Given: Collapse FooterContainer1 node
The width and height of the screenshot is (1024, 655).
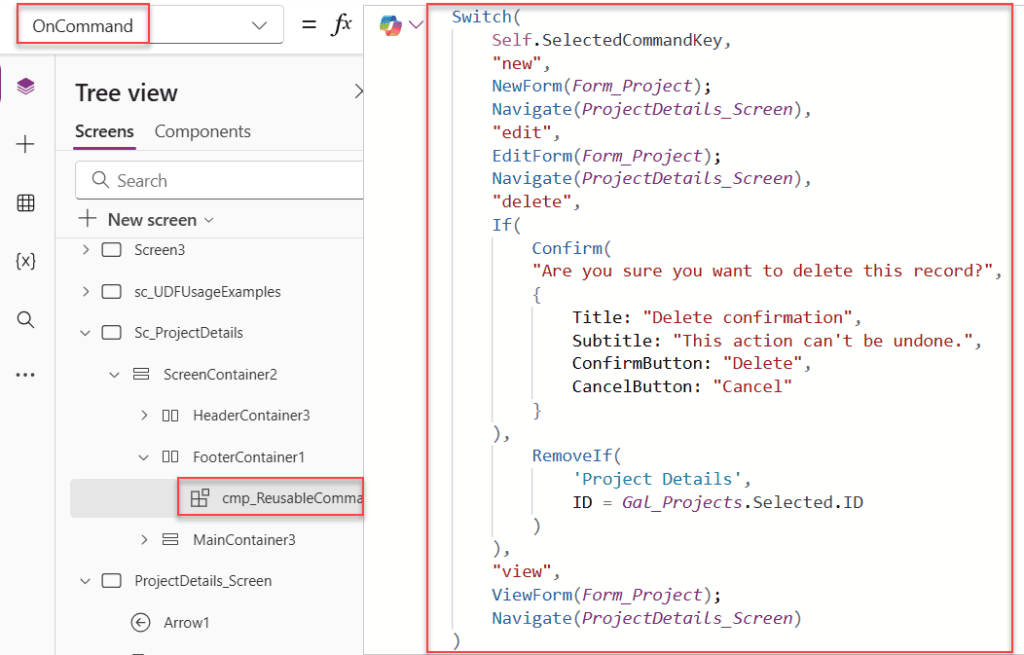Looking at the screenshot, I should coord(144,457).
